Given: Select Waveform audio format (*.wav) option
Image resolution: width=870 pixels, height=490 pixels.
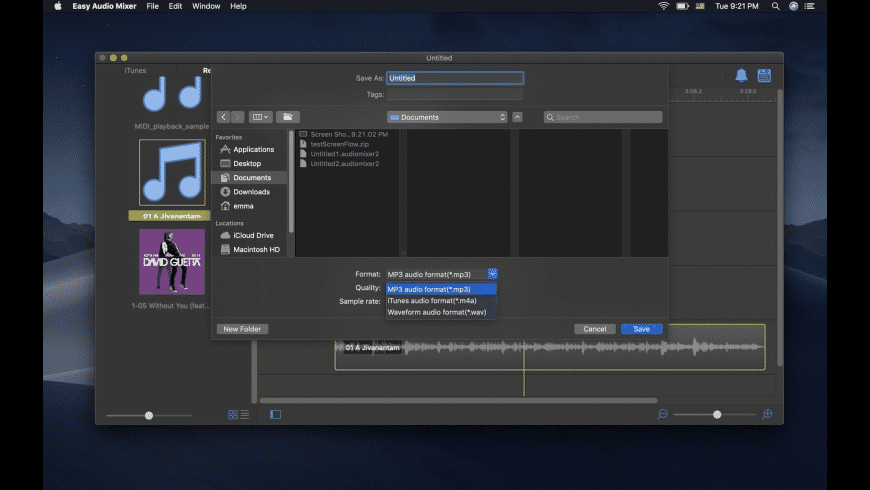Looking at the screenshot, I should (438, 312).
